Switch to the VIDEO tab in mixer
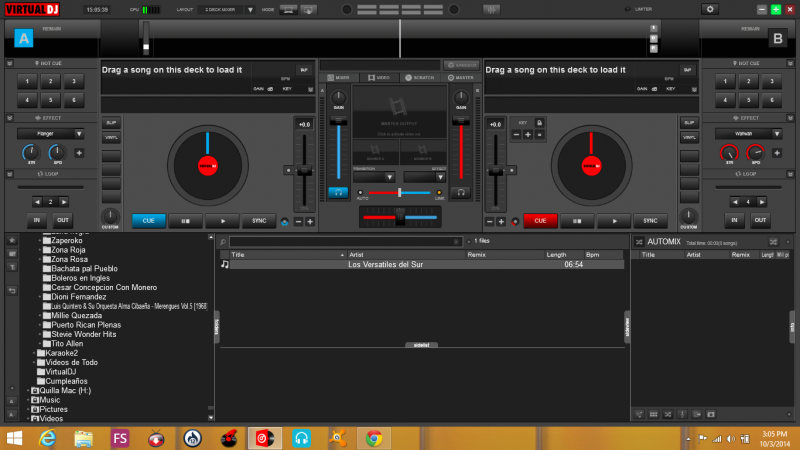 pyautogui.click(x=379, y=77)
